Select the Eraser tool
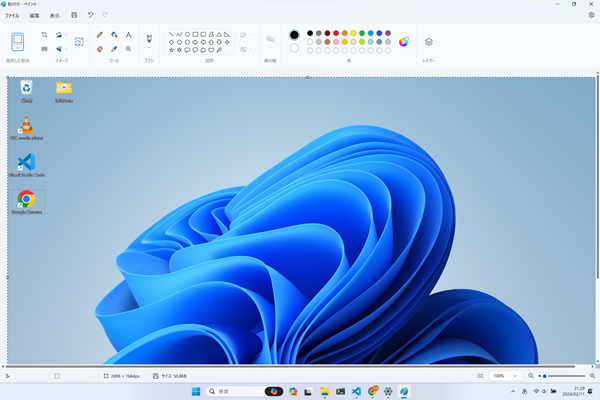Image resolution: width=600 pixels, height=400 pixels. tap(100, 49)
